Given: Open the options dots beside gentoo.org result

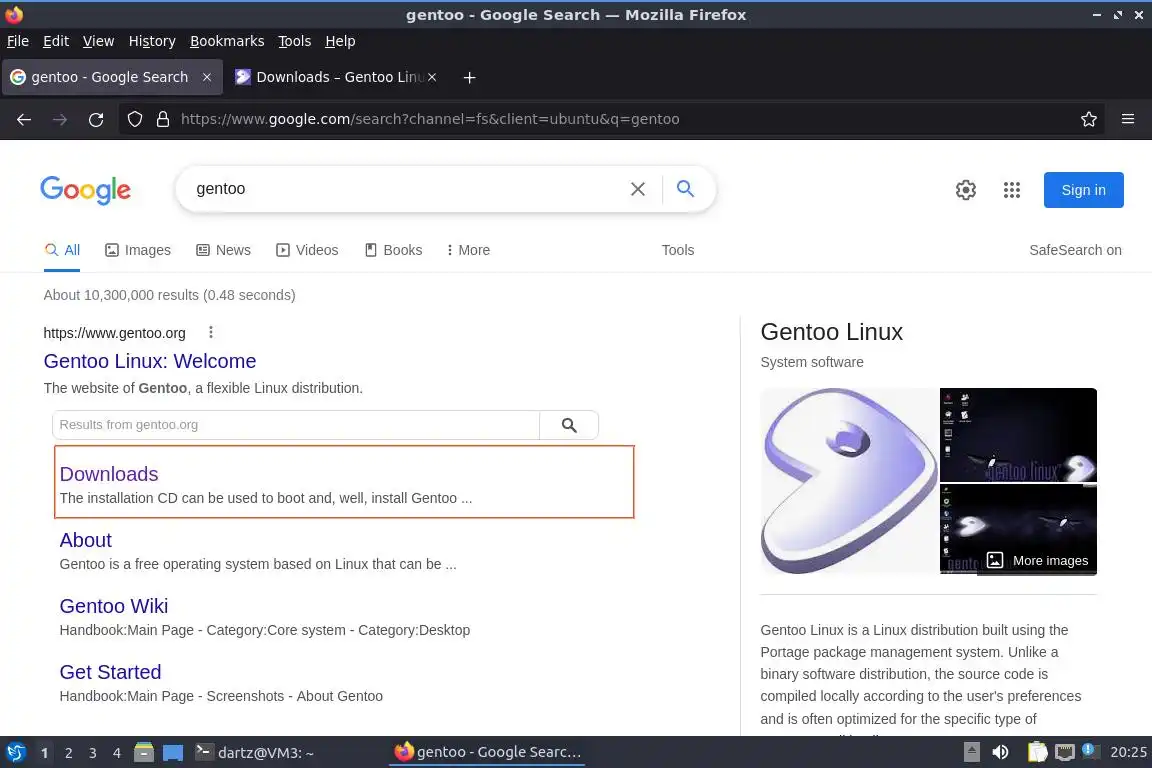Looking at the screenshot, I should tap(211, 333).
